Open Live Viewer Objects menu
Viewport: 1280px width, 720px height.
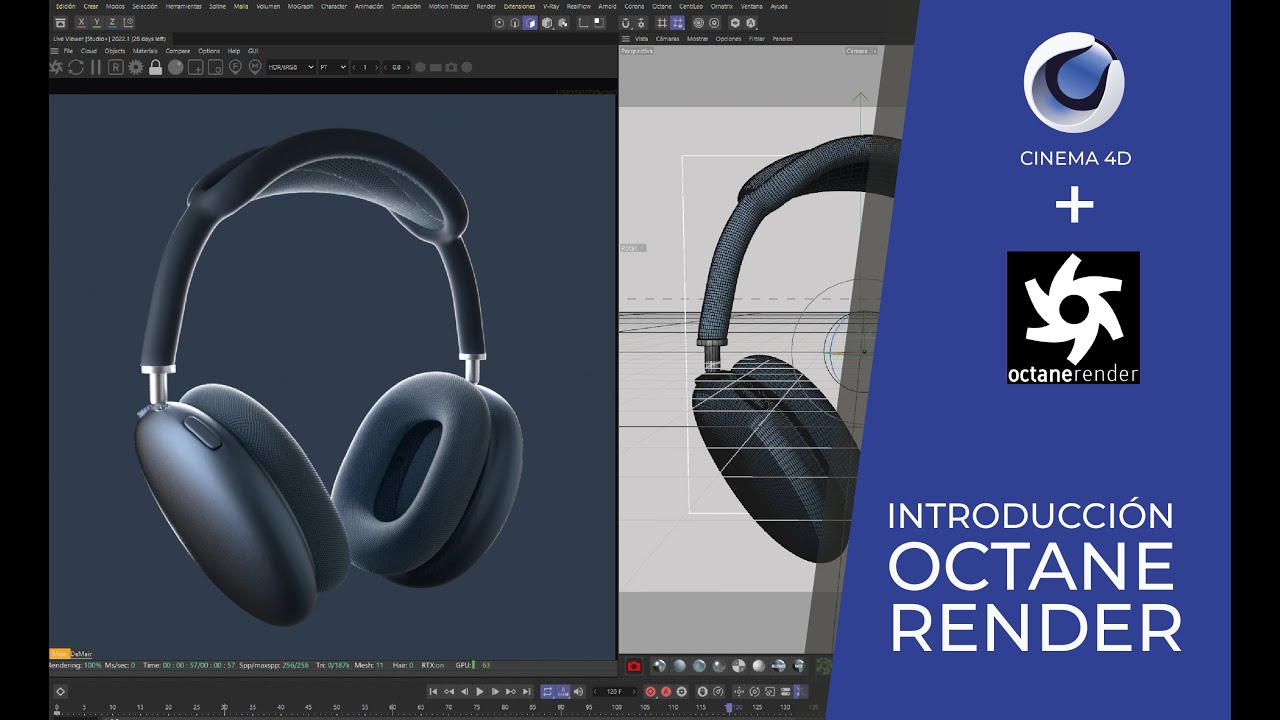[115, 51]
